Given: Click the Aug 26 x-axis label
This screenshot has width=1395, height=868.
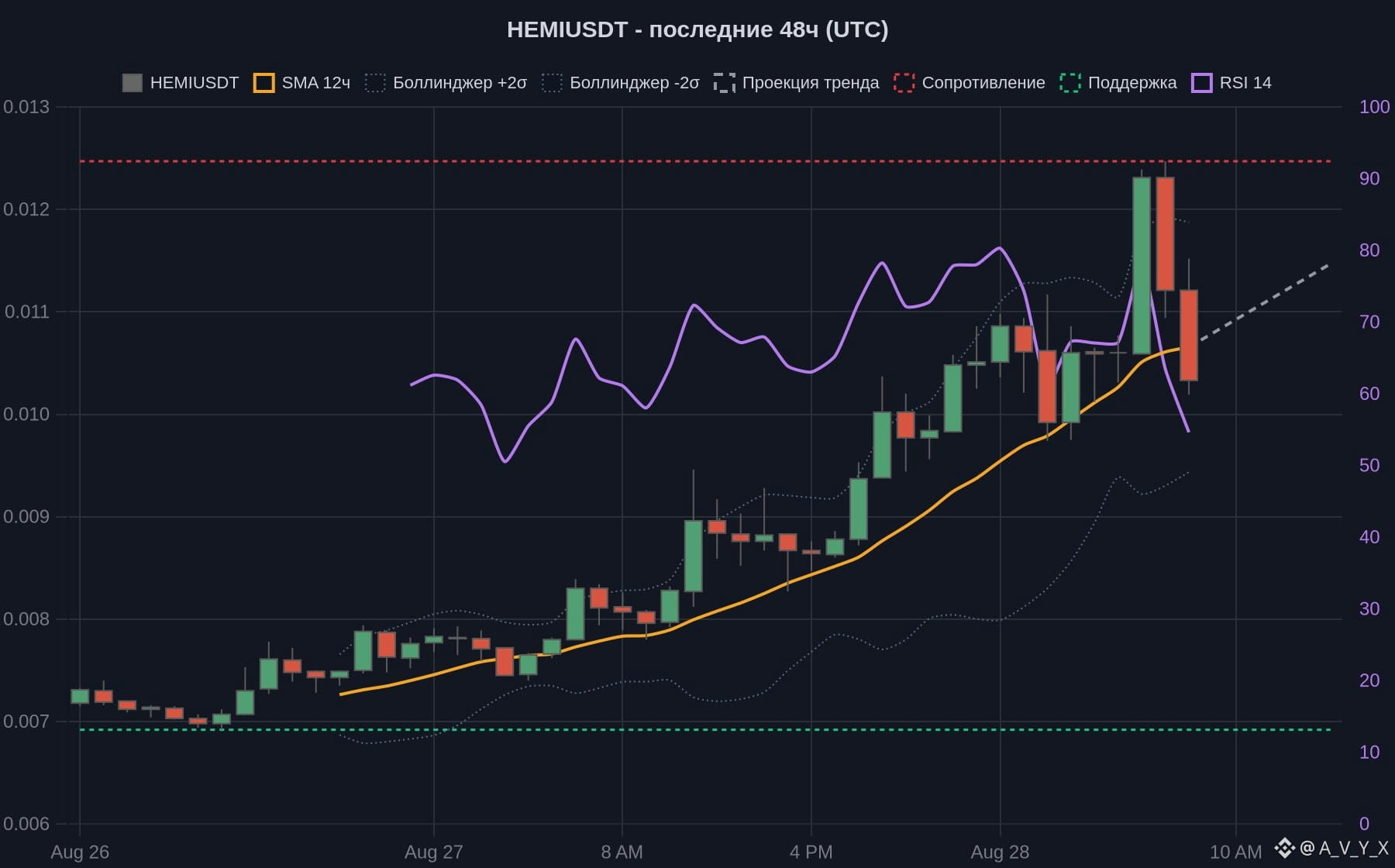Looking at the screenshot, I should tap(80, 852).
